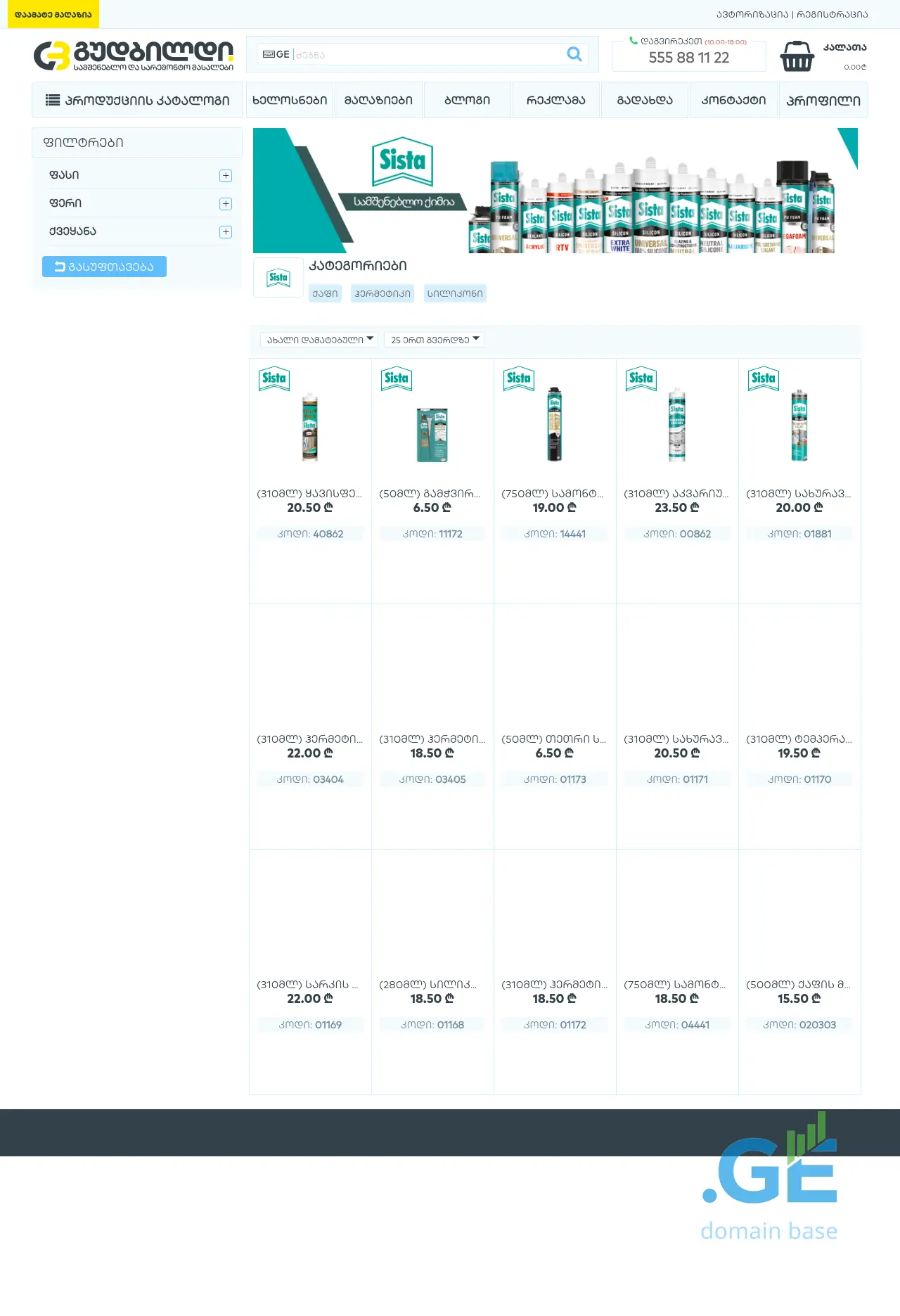900x1316 pixels.
Task: Click the GE keyboard language icon
Action: point(276,54)
